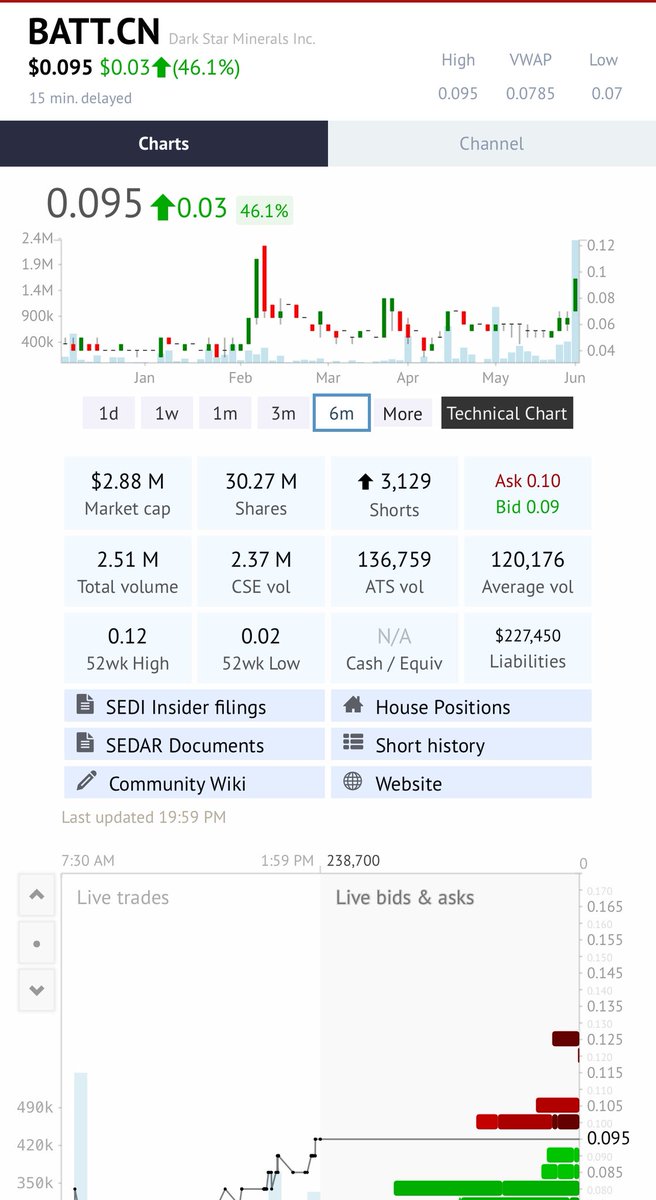The image size is (656, 1200).
Task: Select the 1d chart range
Action: coord(108,413)
